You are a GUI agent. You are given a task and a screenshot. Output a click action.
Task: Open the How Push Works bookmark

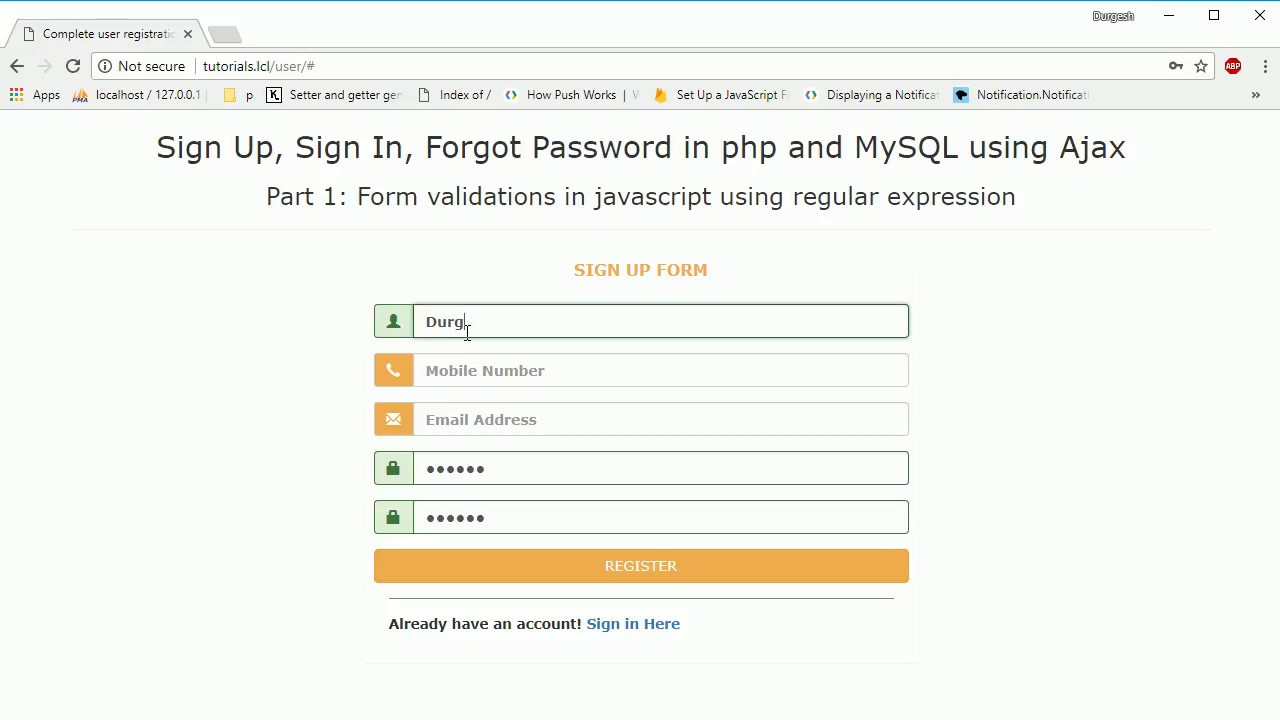570,95
